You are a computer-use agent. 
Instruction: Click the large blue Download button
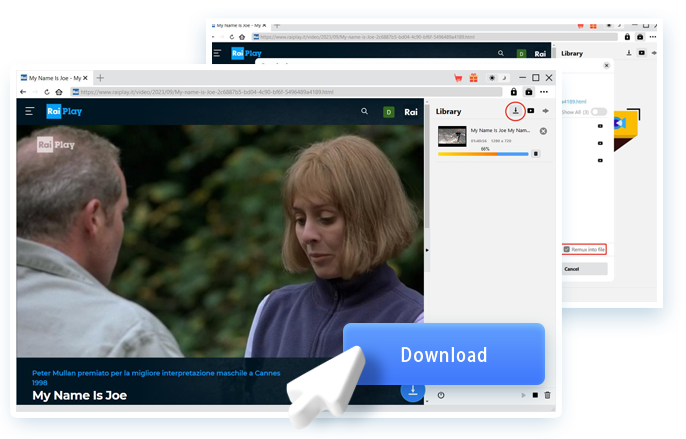tap(444, 354)
